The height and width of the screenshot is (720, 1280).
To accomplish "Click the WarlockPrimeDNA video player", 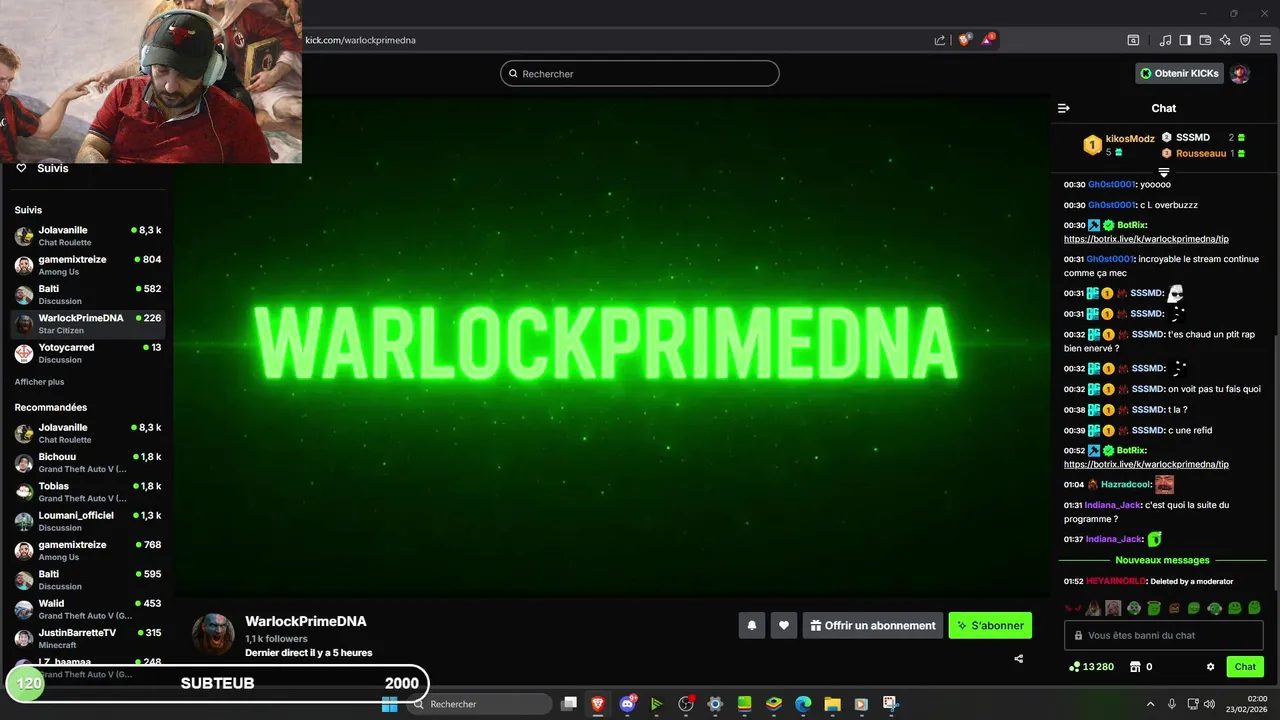I will tap(613, 345).
